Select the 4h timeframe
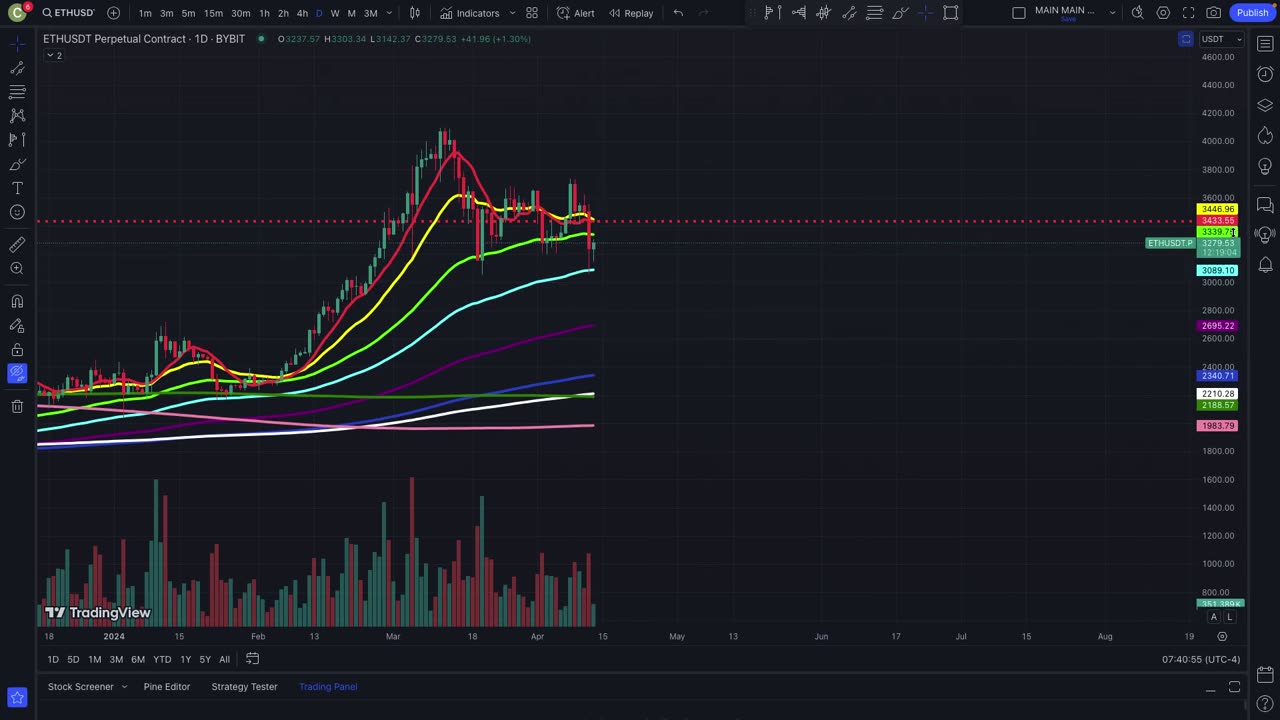This screenshot has width=1280, height=720. pos(302,13)
